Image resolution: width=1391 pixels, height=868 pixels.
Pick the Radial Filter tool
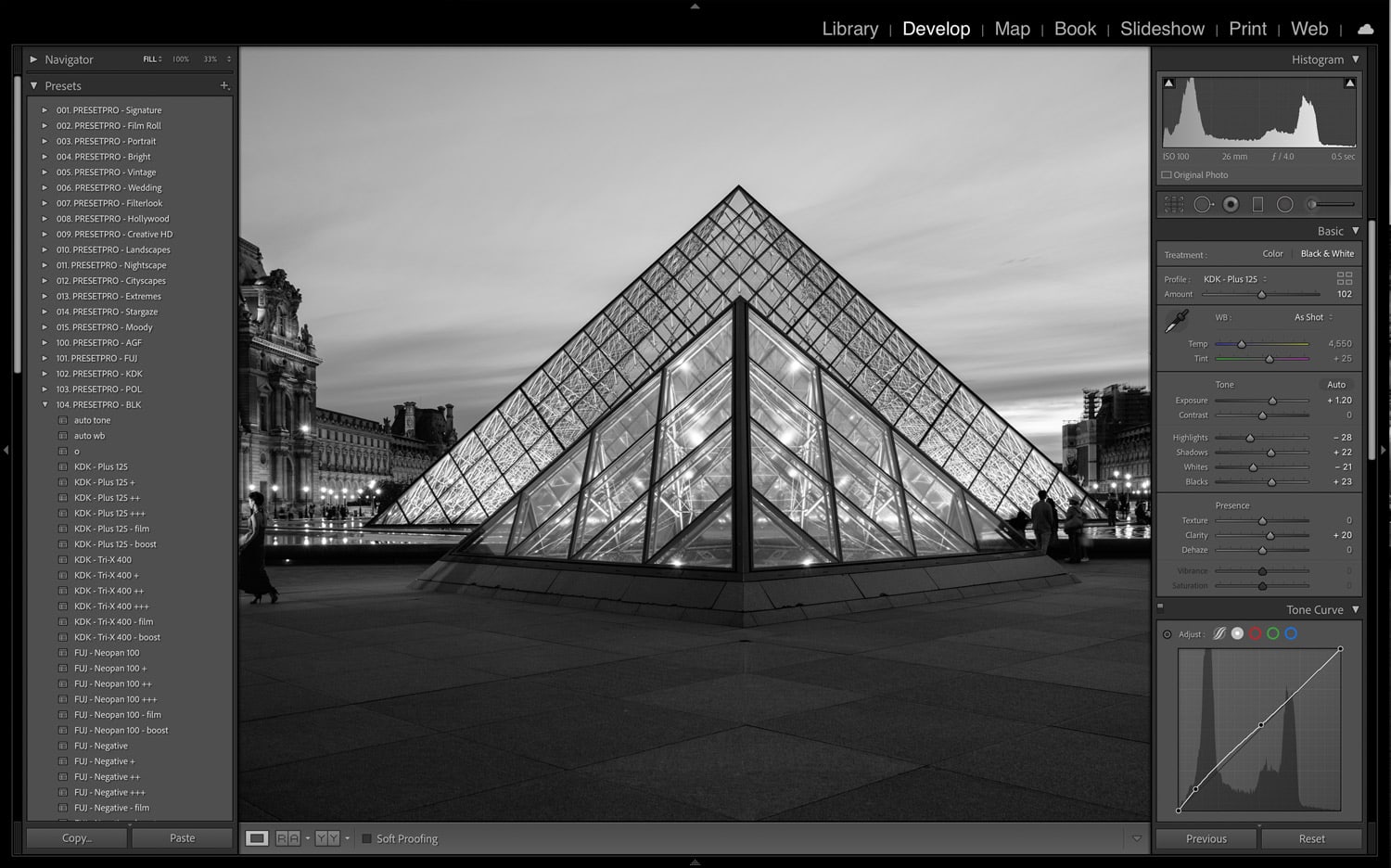(x=1284, y=205)
